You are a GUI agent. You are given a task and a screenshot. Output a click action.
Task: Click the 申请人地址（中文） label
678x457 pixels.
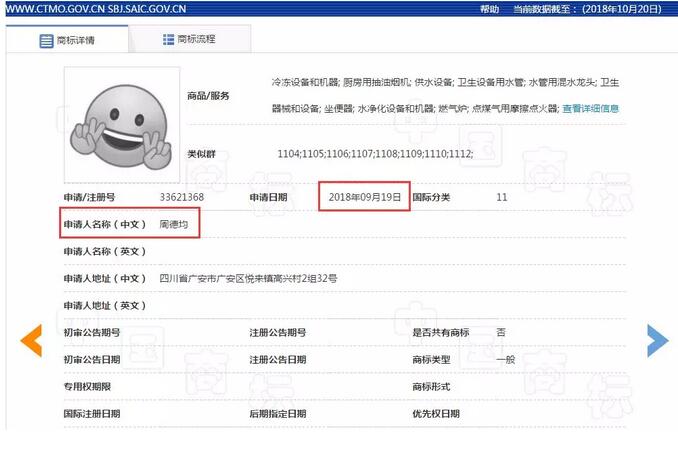coord(105,278)
